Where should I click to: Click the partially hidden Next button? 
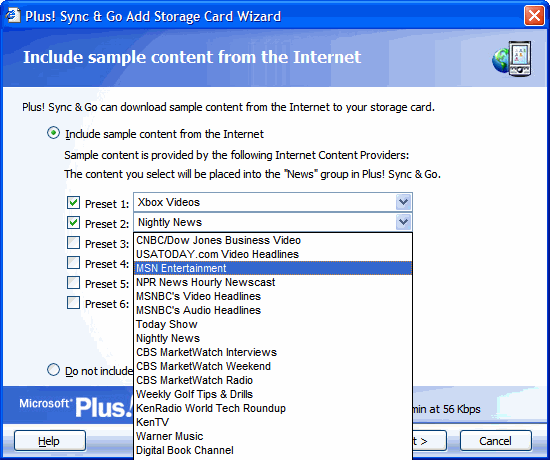(x=429, y=441)
